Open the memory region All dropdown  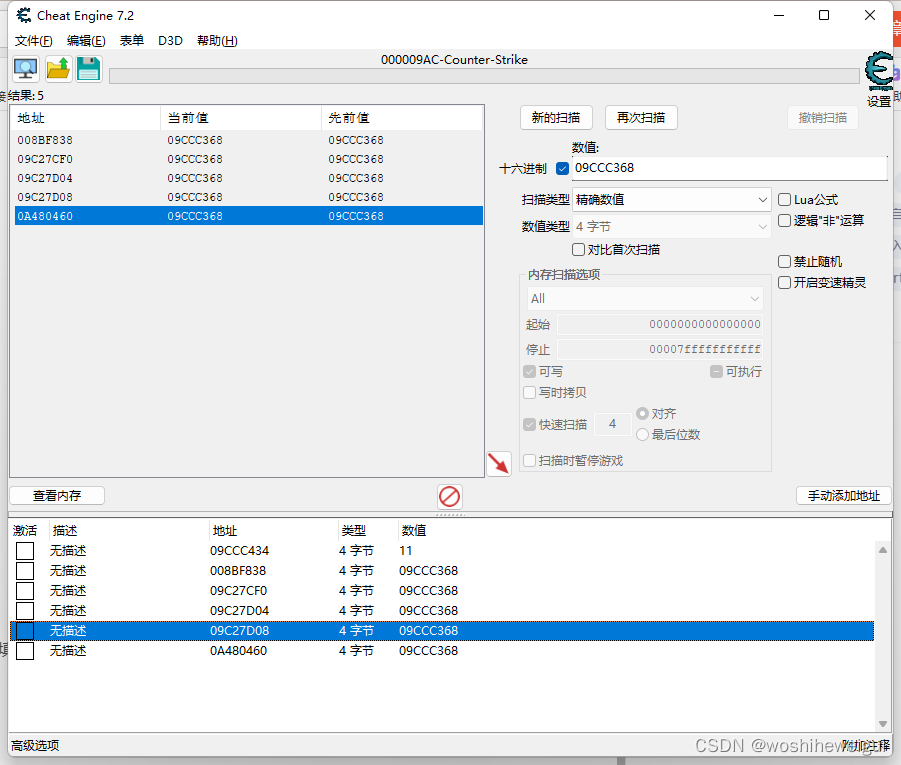645,299
